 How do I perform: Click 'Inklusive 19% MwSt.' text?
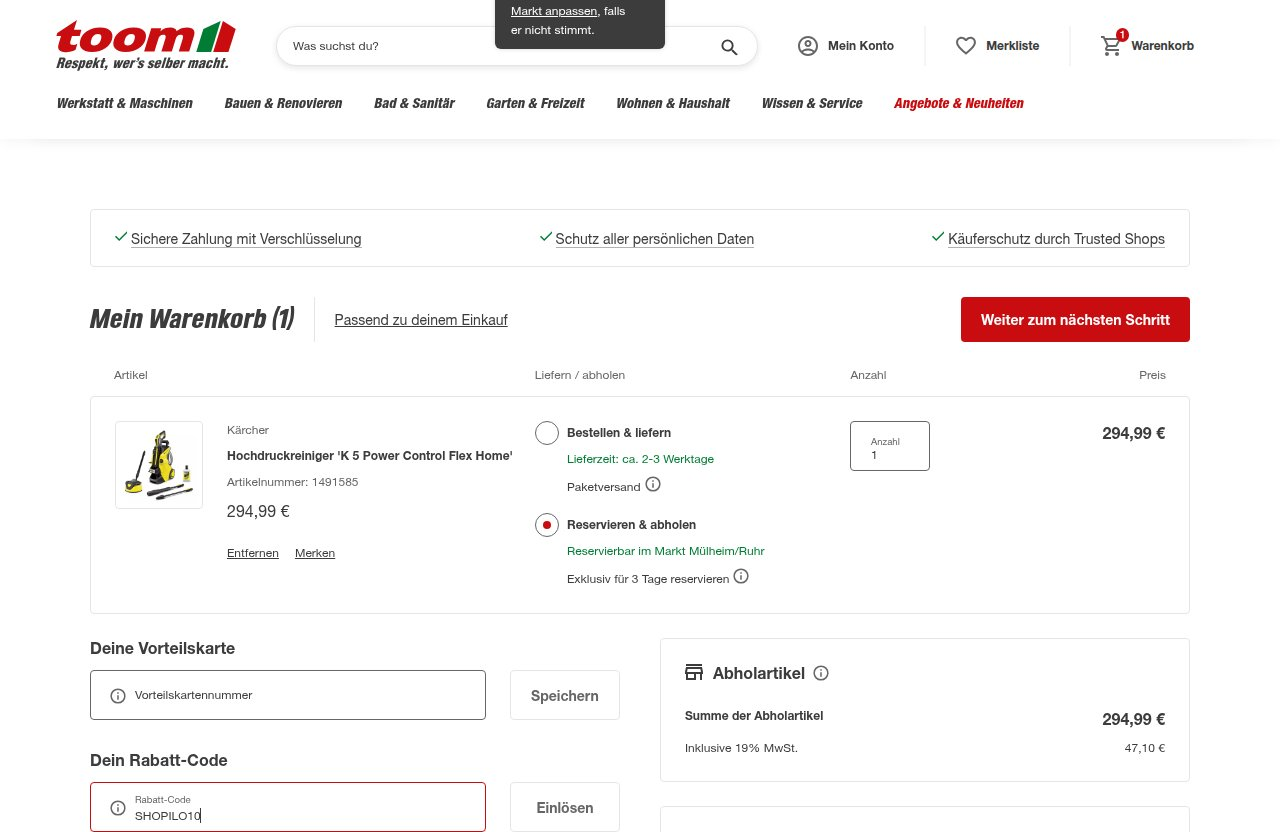click(741, 748)
